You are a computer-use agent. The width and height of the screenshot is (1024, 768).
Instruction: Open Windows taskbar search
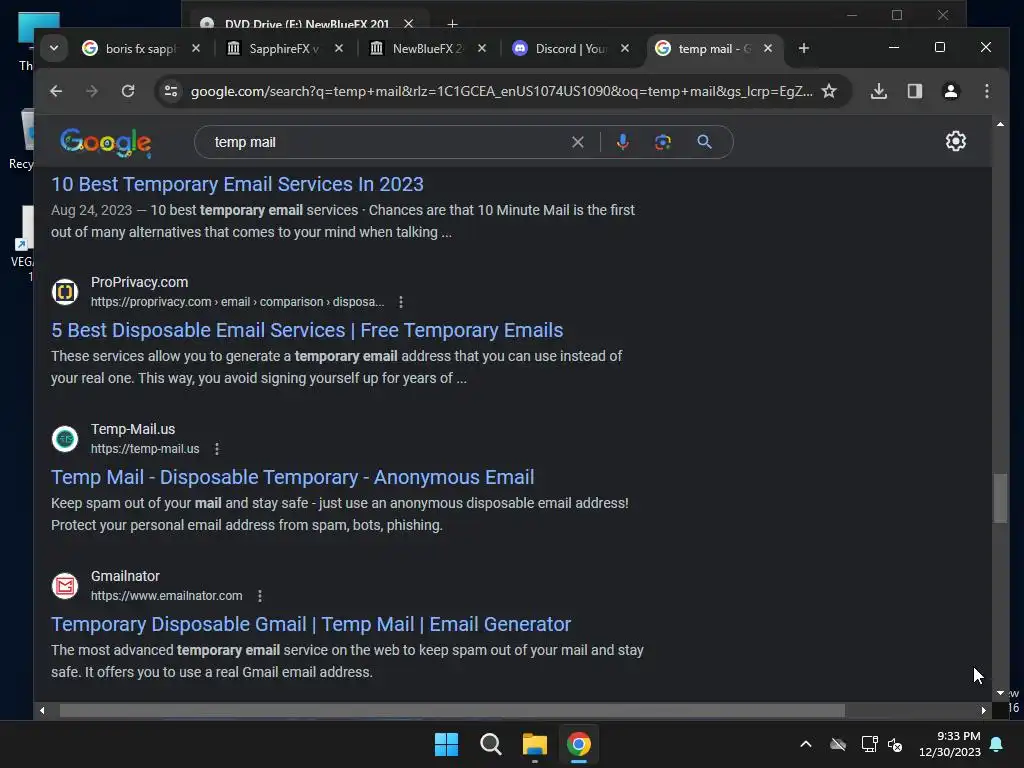[490, 744]
